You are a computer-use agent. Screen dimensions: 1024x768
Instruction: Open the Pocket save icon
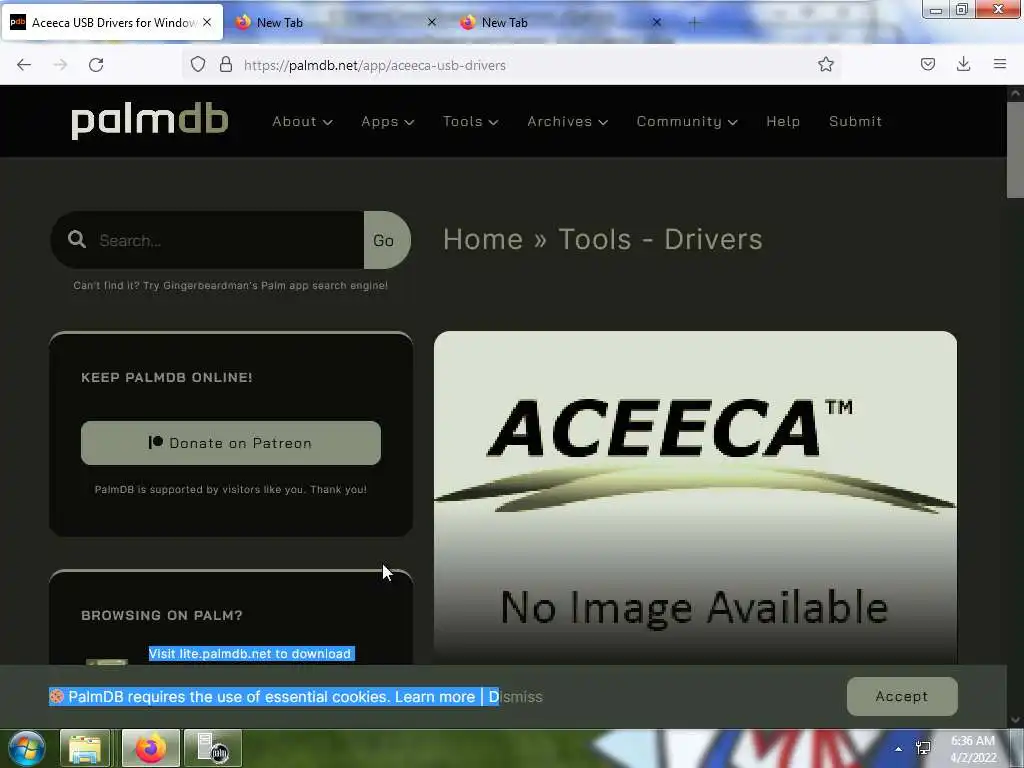click(927, 64)
